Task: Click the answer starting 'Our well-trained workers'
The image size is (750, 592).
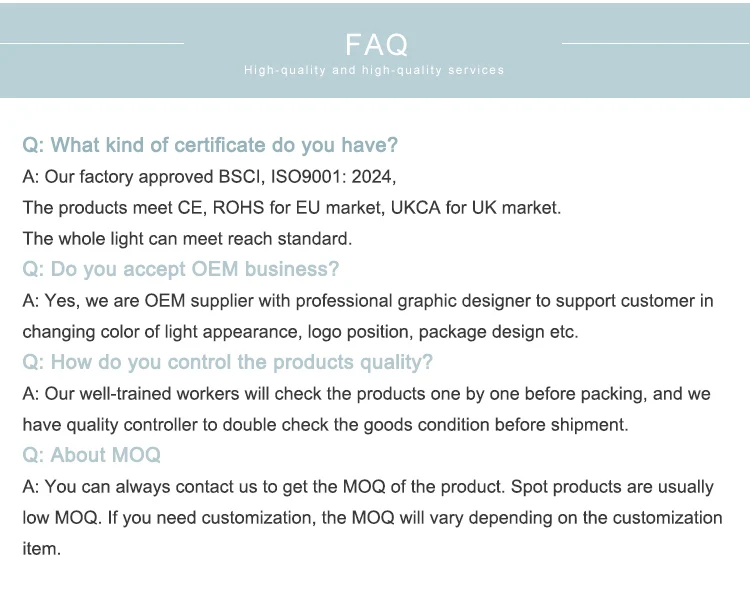Action: click(366, 394)
